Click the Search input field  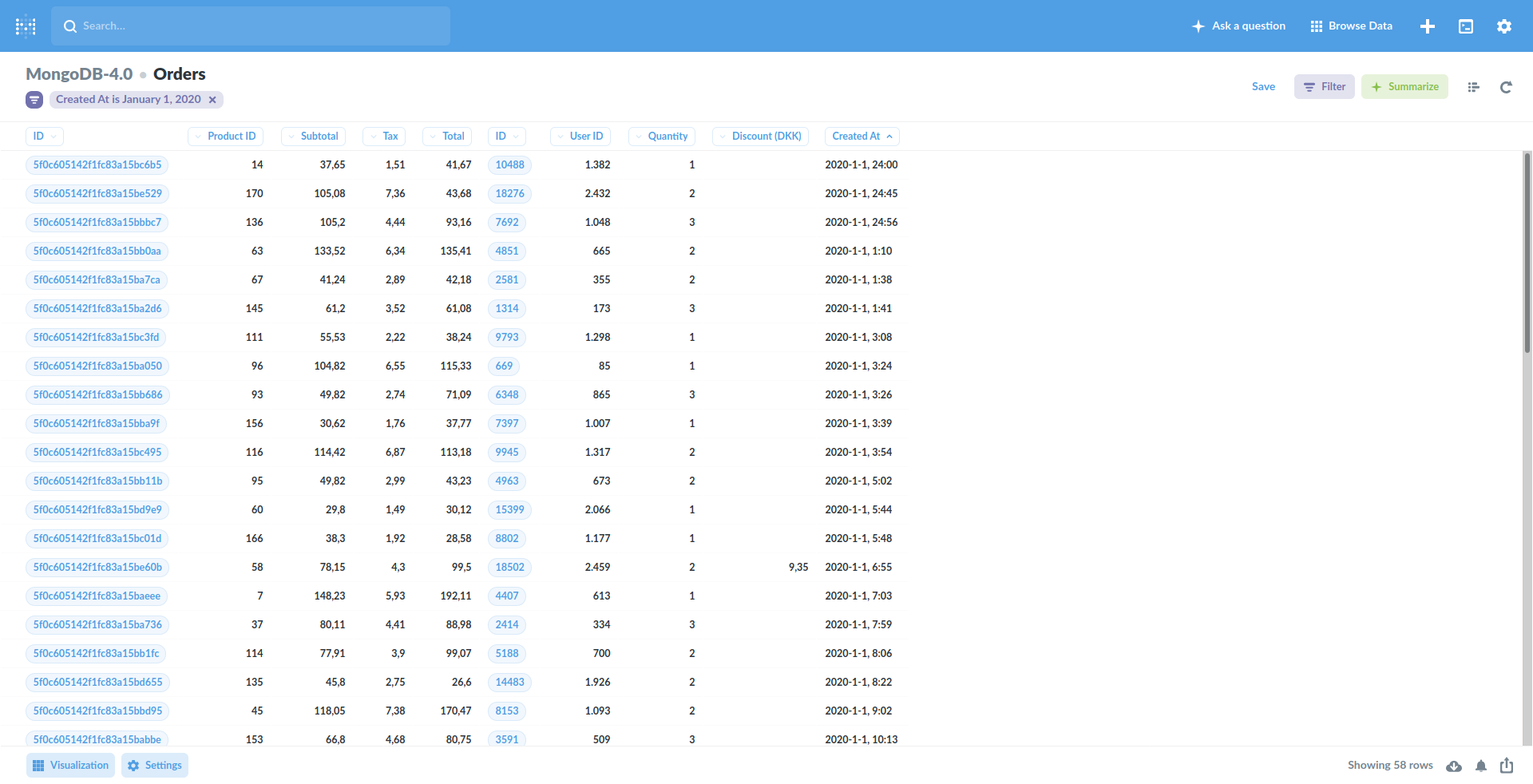click(x=251, y=26)
